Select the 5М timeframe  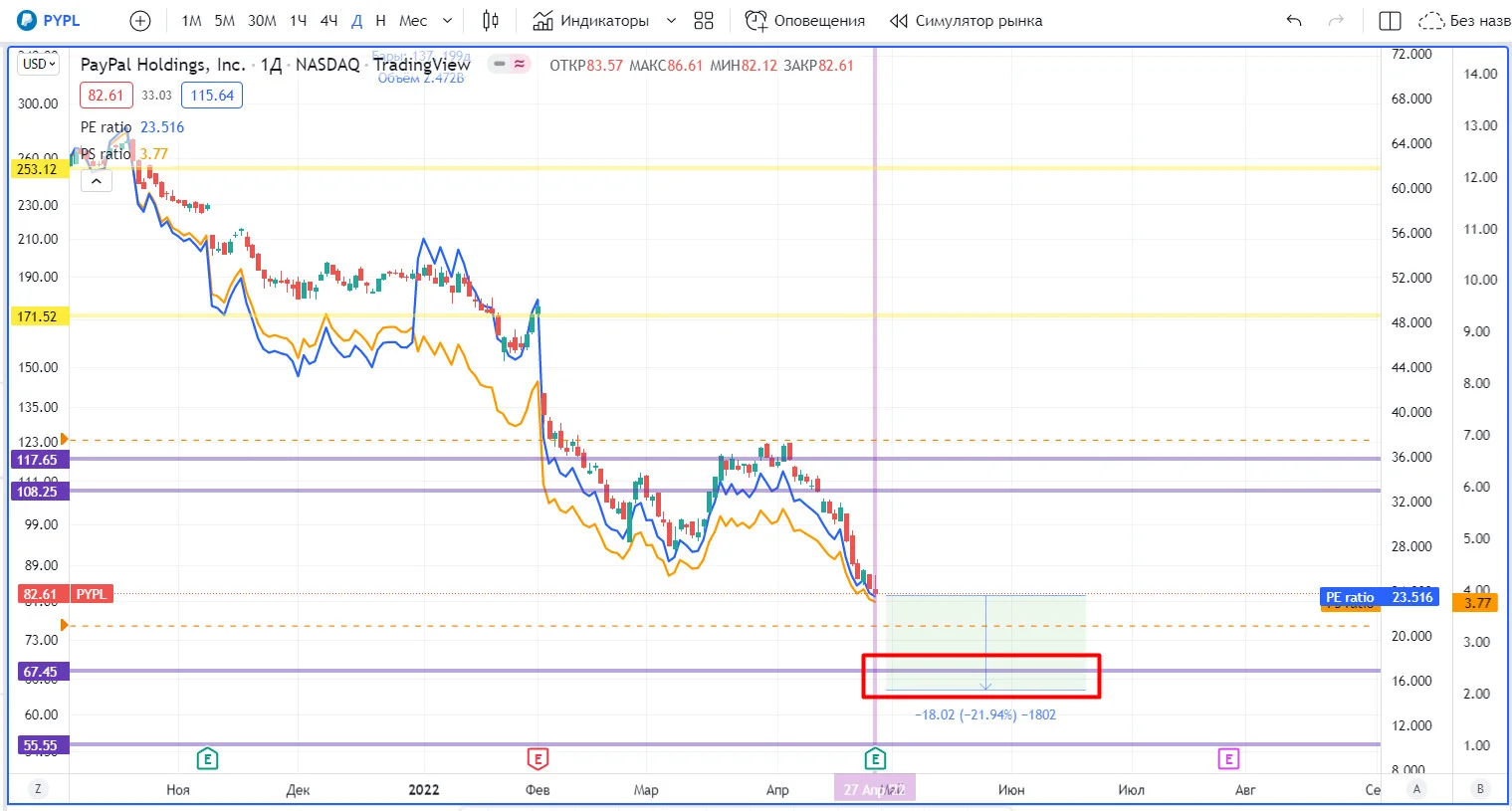click(x=225, y=20)
